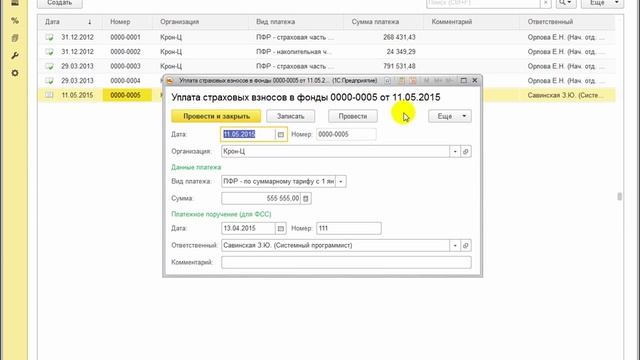Click unposted document icon for row 0000-0005
This screenshot has height=360, width=640.
click(x=49, y=95)
